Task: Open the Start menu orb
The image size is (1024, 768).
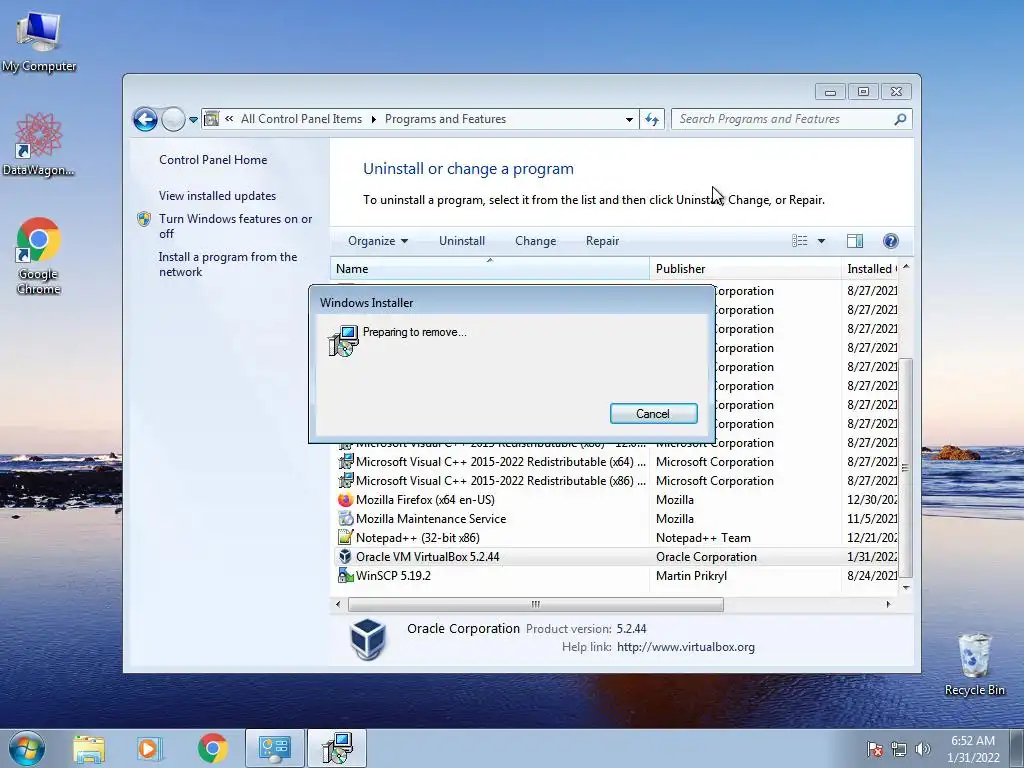Action: tap(27, 748)
